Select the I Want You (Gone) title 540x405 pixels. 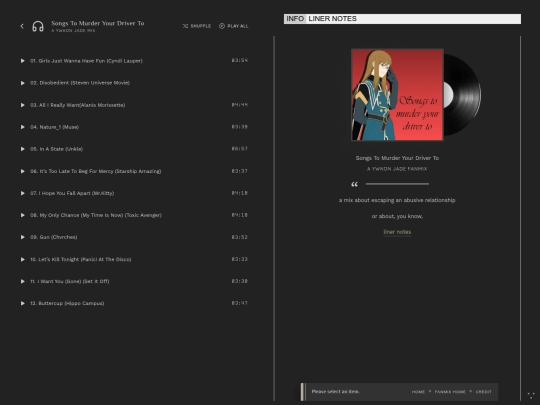(x=70, y=281)
